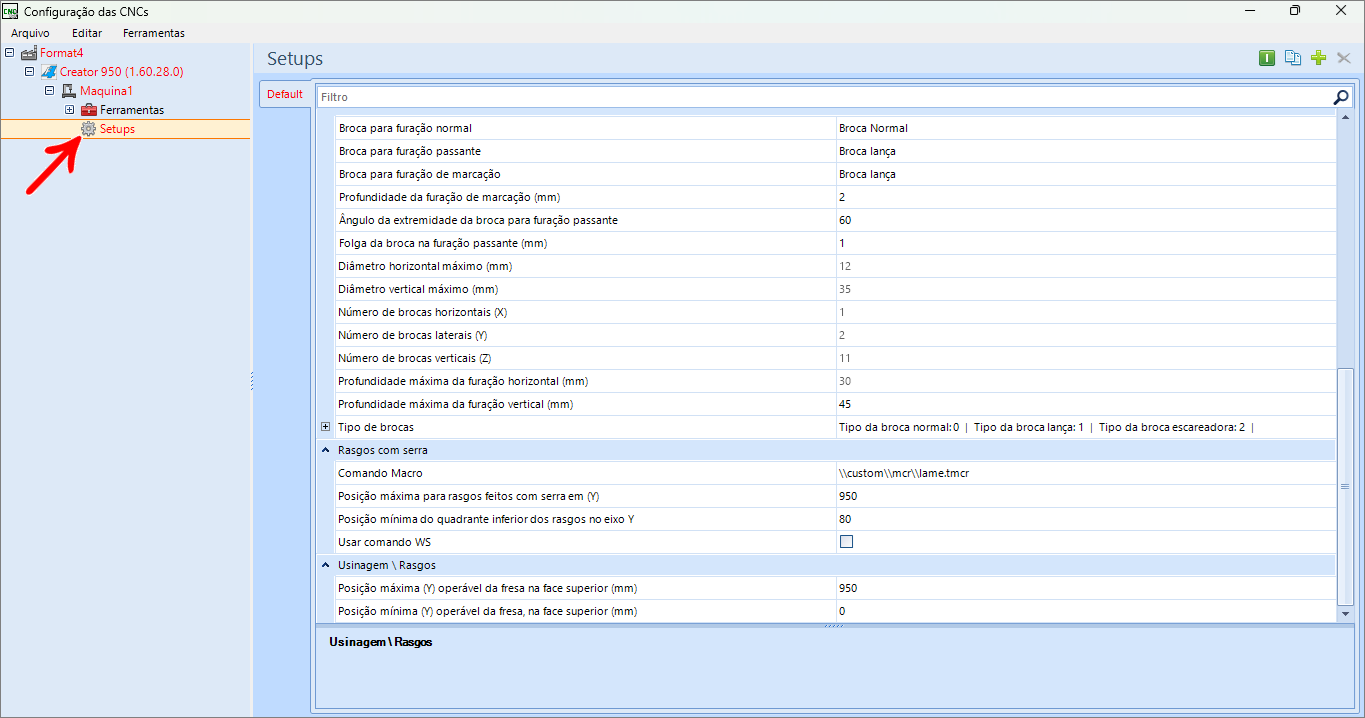Collapse the Maquina1 tree node
The width and height of the screenshot is (1365, 718).
49,91
